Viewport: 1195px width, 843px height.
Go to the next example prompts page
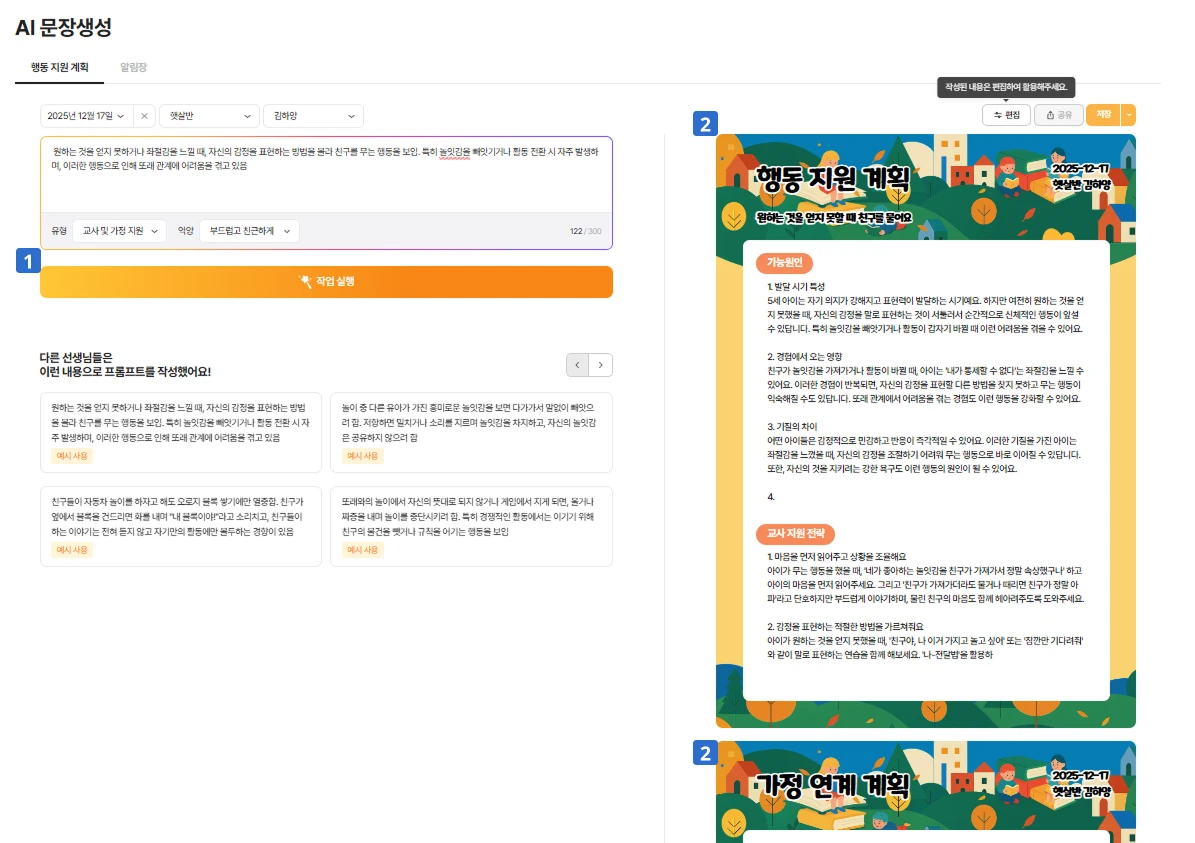601,365
